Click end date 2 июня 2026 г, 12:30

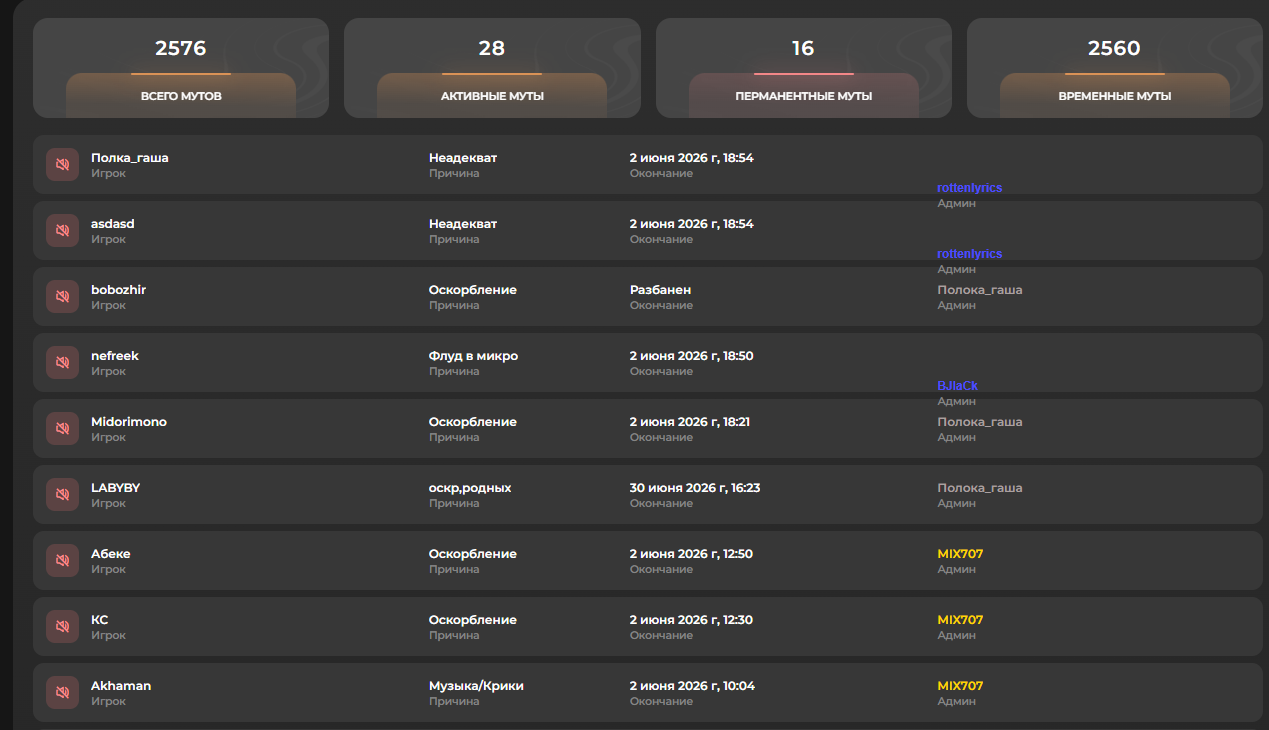[691, 620]
